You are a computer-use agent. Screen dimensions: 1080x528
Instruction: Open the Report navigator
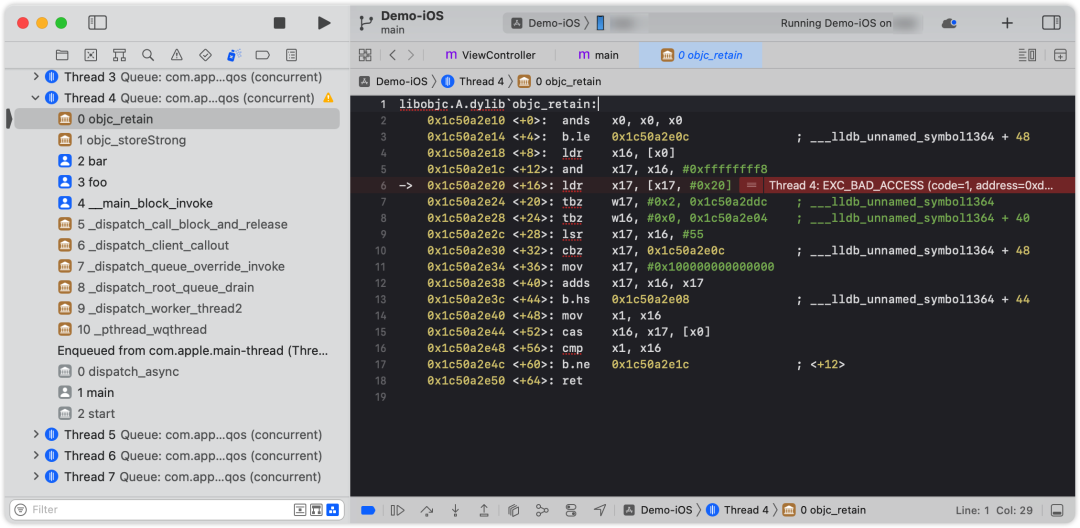click(291, 55)
